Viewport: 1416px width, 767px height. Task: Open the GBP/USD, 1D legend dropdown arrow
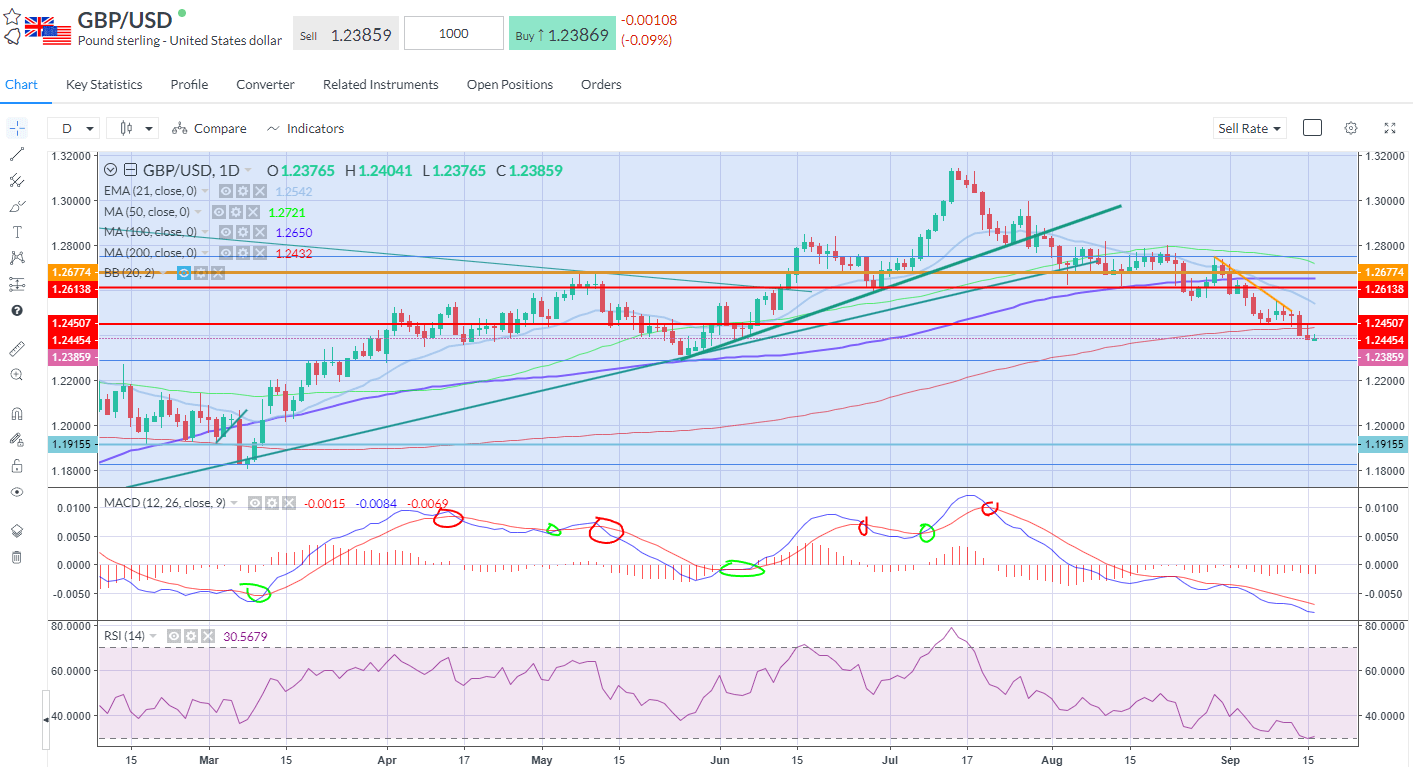click(x=248, y=171)
